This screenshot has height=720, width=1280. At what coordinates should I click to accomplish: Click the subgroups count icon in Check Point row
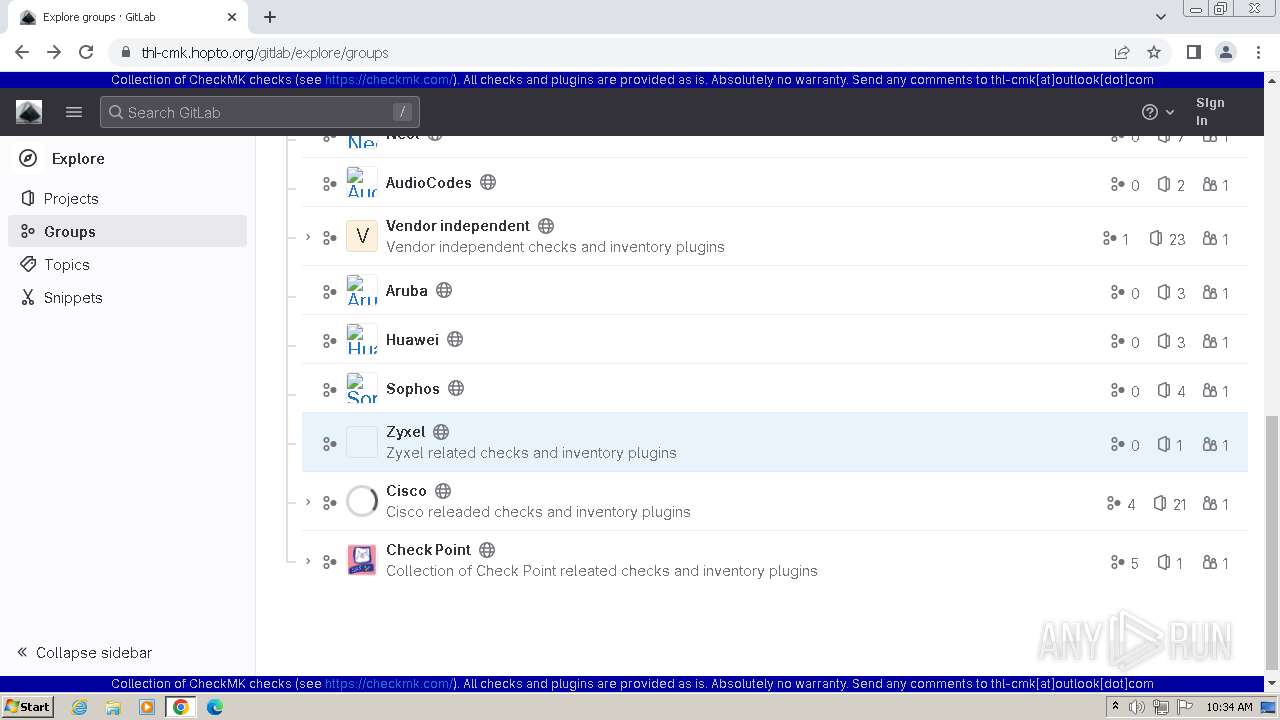coord(1117,562)
